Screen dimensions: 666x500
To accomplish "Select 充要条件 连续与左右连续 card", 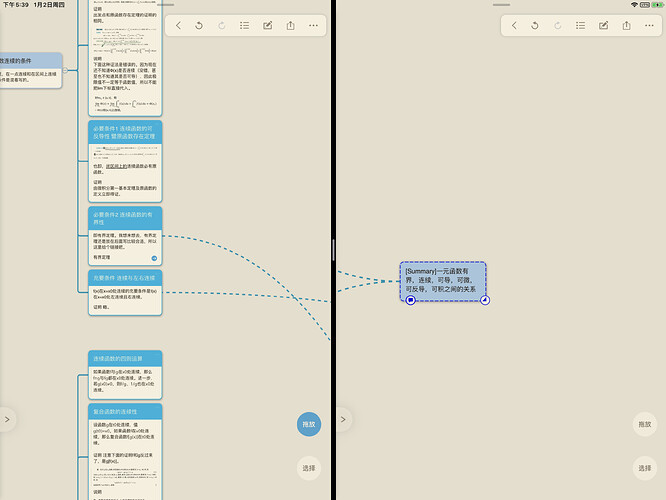I will pyautogui.click(x=125, y=292).
